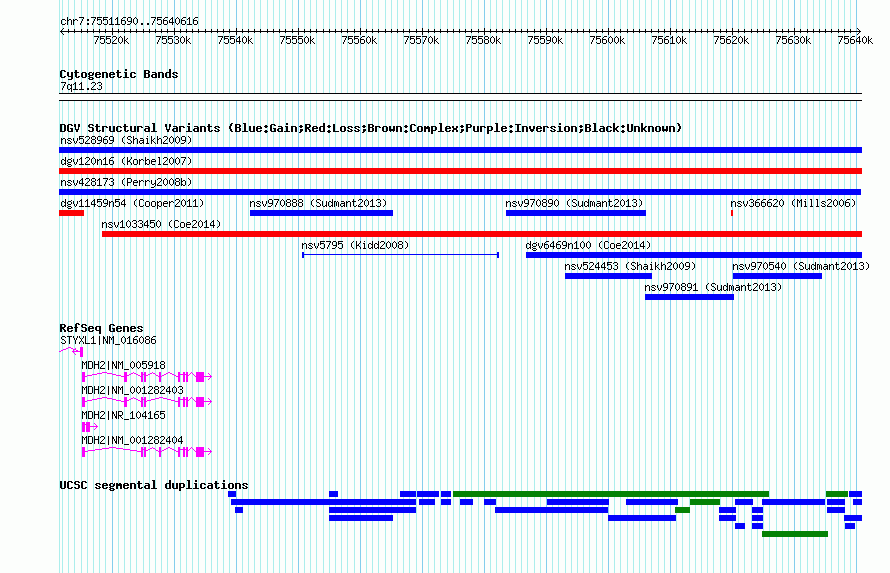Viewport: 890px width, 573px height.
Task: Click the Cytogenetic Bands track heading
Action: tap(119, 74)
